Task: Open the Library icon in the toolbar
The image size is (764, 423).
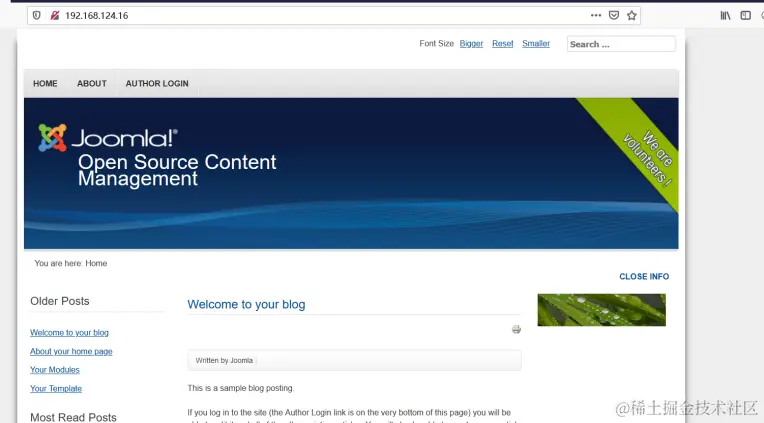Action: tap(725, 16)
